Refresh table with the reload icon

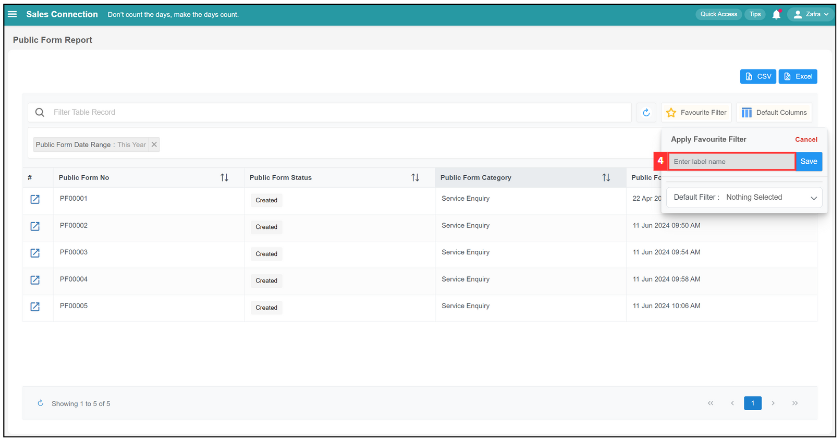646,112
